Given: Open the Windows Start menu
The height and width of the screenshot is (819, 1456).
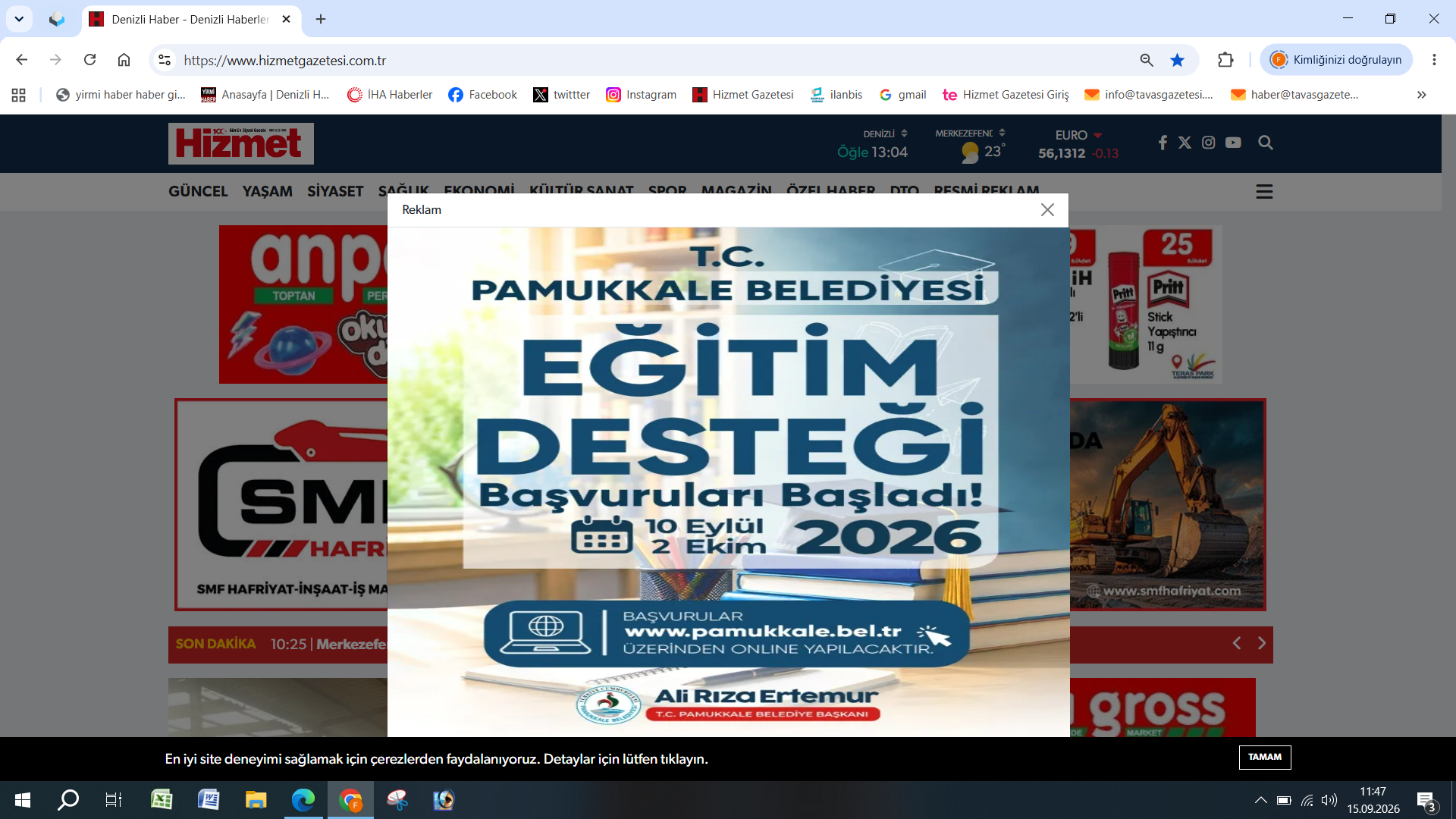Looking at the screenshot, I should click(23, 800).
